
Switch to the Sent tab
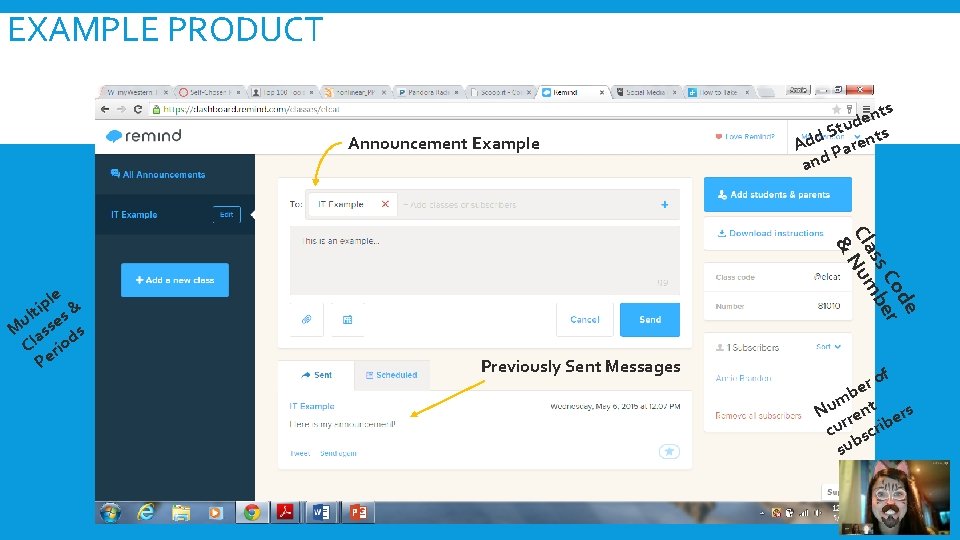coord(316,375)
